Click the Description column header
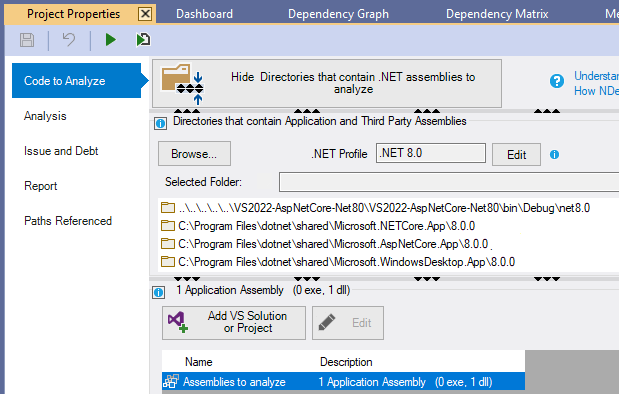619x394 pixels. click(346, 362)
